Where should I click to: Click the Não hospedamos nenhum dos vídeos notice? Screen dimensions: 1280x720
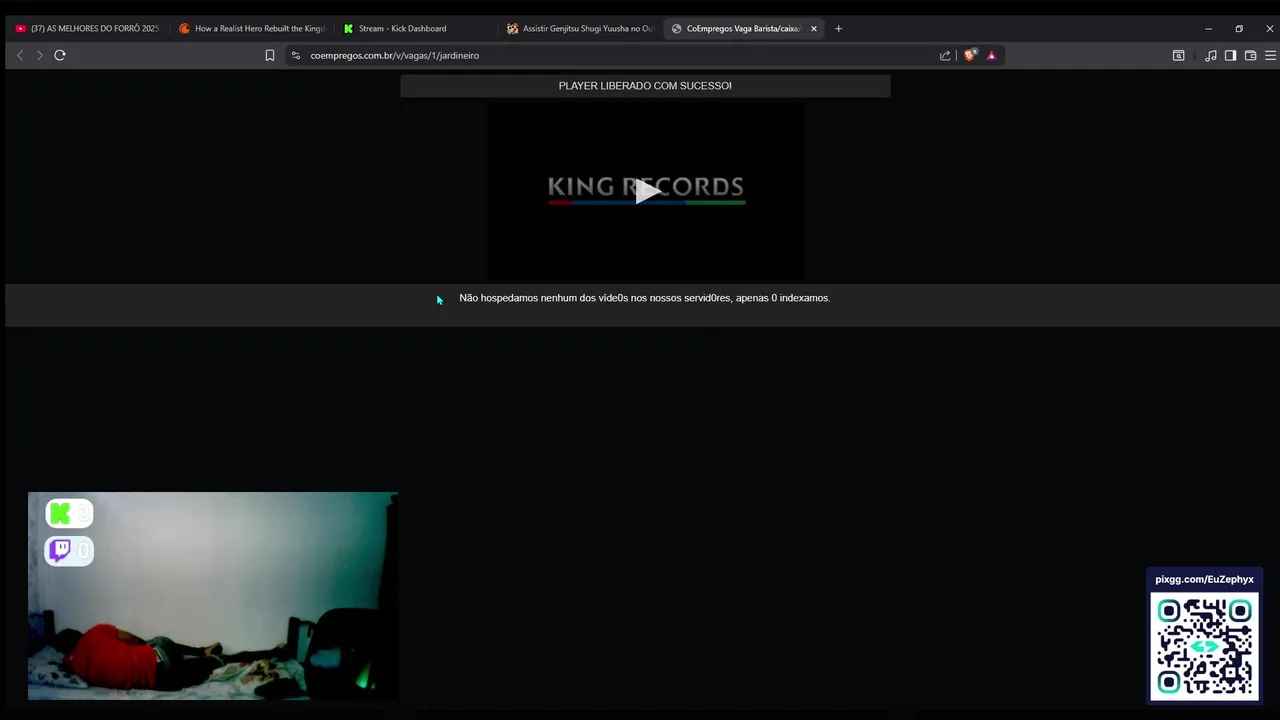click(644, 298)
